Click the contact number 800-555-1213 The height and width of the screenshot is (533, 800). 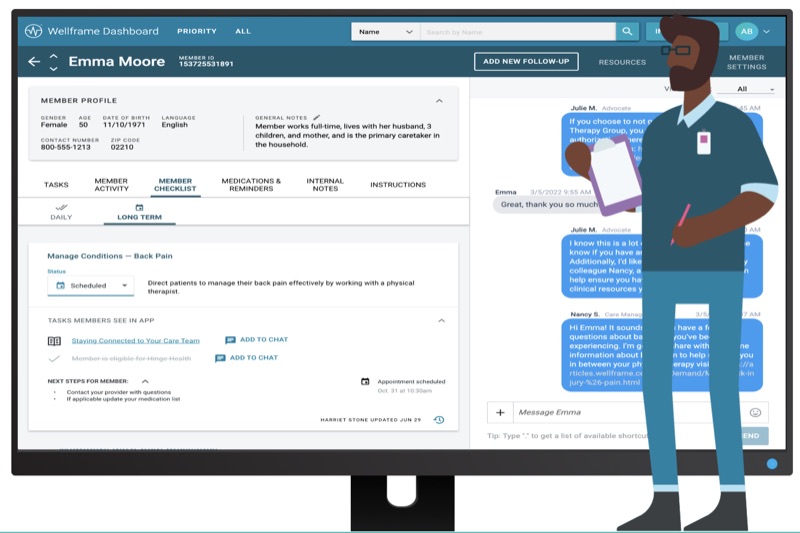click(65, 147)
